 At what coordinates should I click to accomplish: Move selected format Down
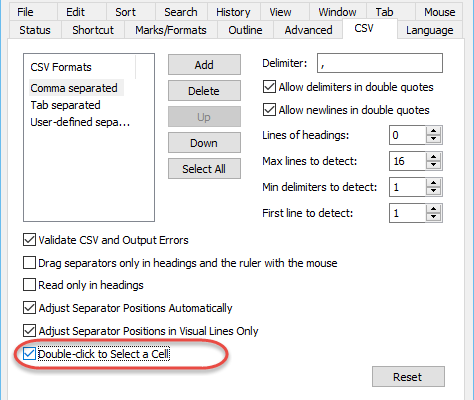coord(204,143)
